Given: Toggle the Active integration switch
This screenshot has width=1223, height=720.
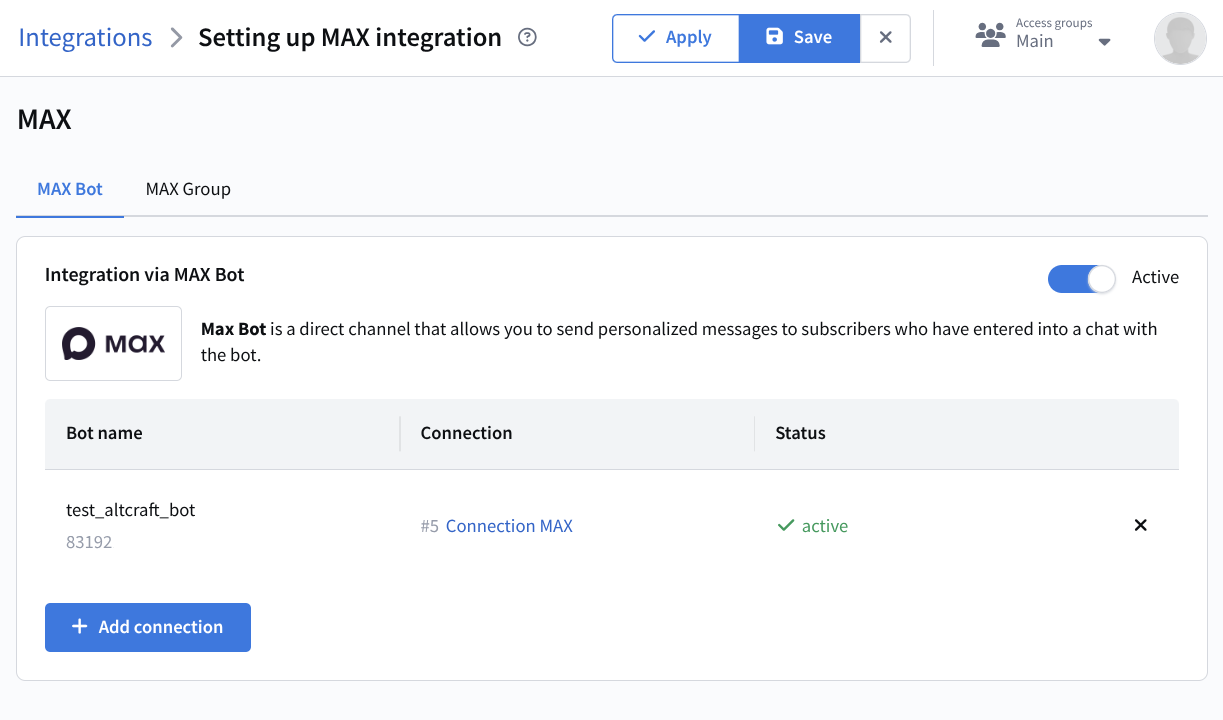Looking at the screenshot, I should (1080, 278).
